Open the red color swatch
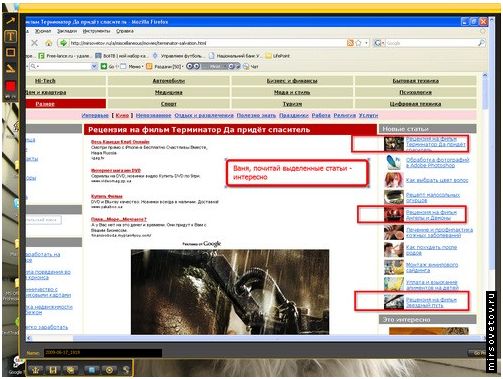Screen dimensions: 503x379 (x=10, y=86)
